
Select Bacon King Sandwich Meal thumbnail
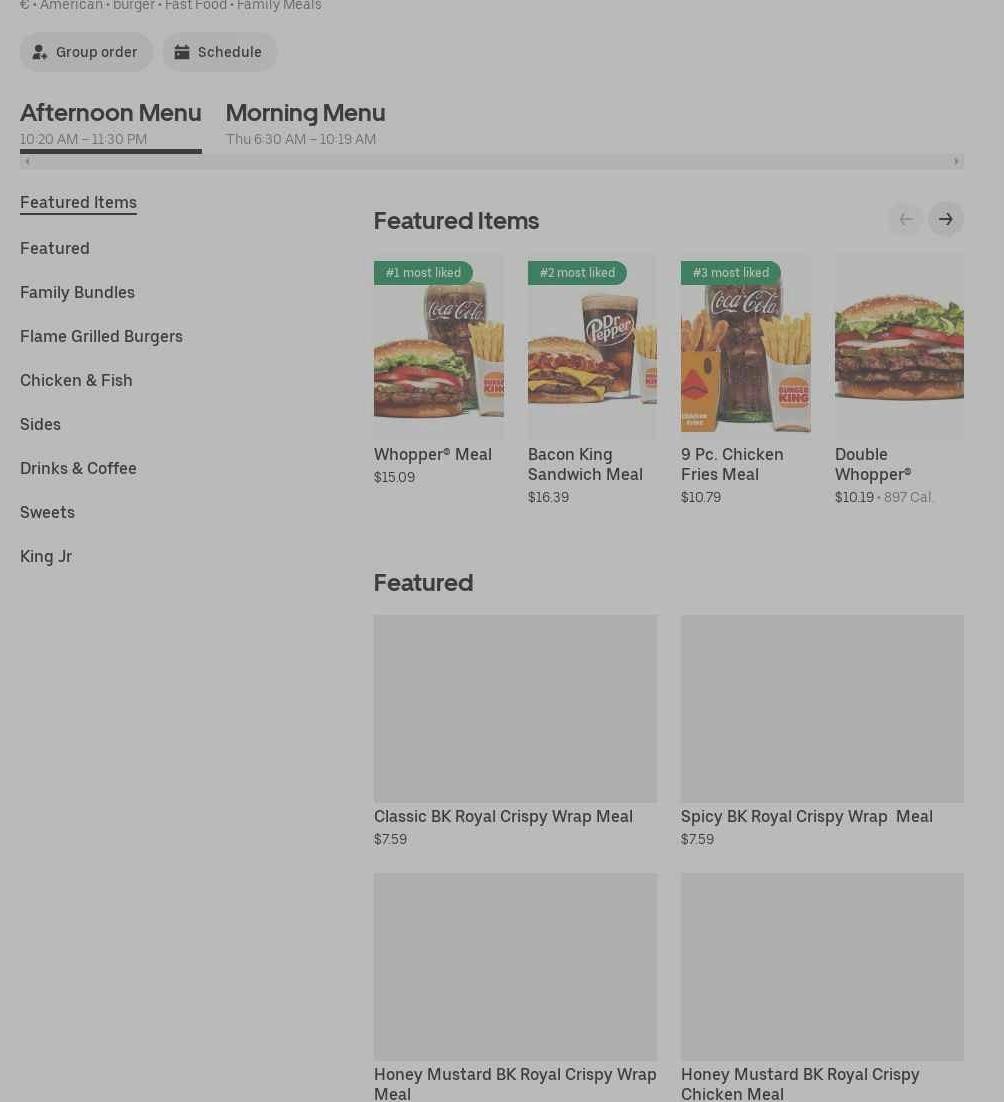[592, 346]
